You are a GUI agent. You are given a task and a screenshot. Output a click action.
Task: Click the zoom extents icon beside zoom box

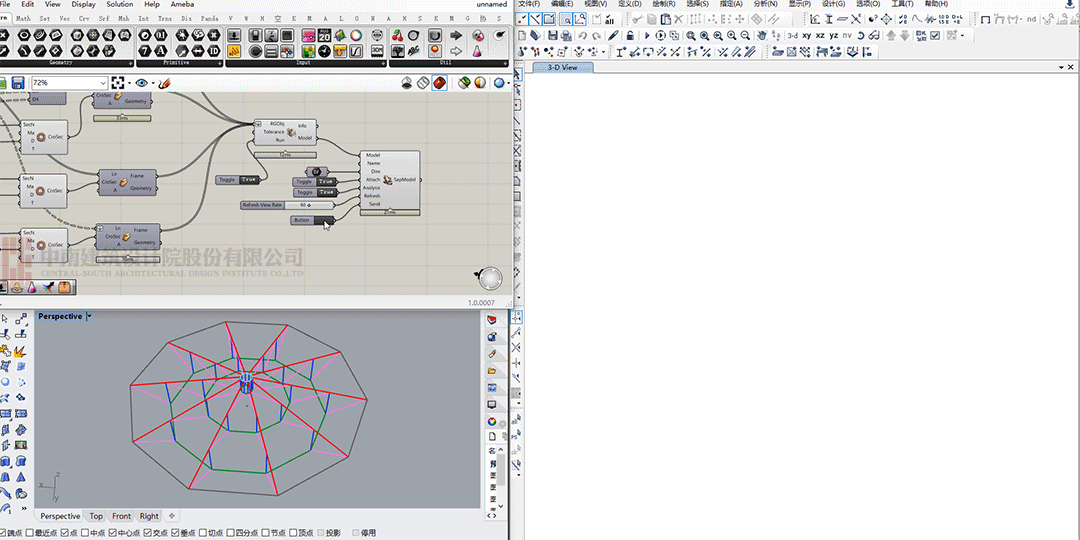click(118, 83)
